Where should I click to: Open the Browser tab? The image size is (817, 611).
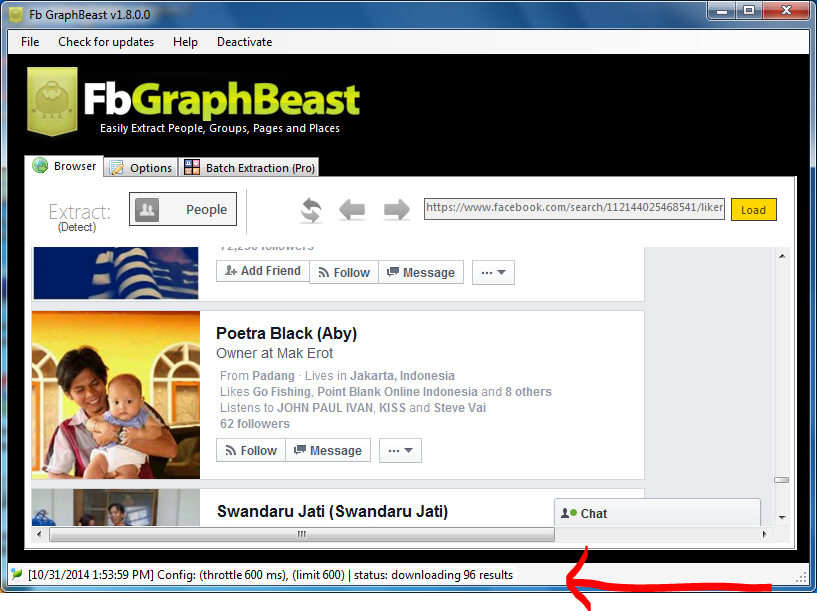[x=64, y=166]
